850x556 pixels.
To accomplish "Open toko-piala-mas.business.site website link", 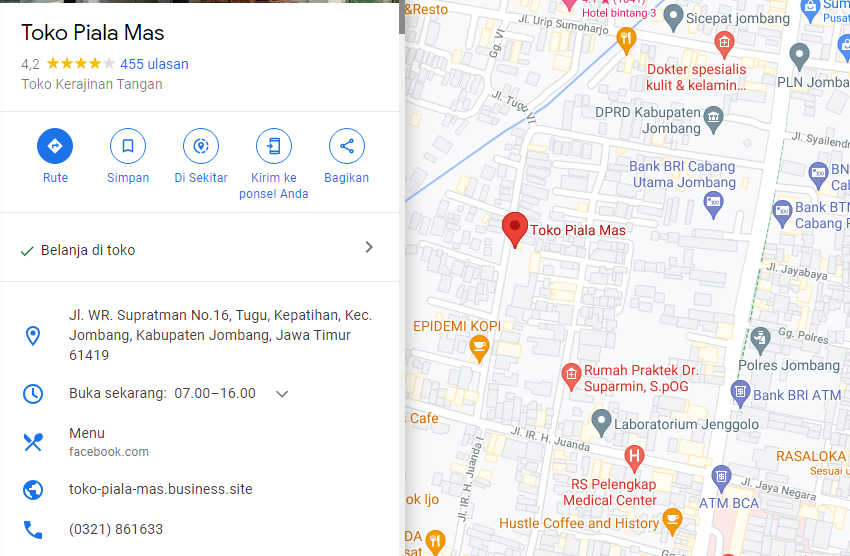I will (160, 489).
